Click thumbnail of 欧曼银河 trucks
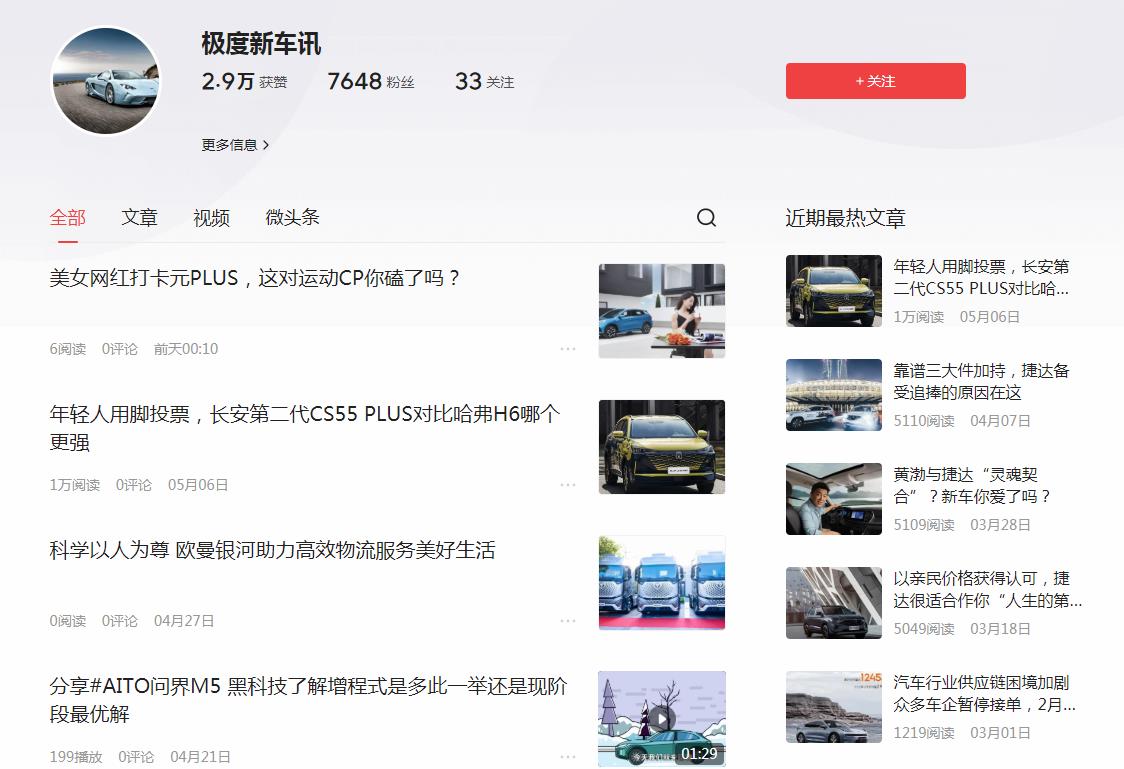 pyautogui.click(x=662, y=583)
